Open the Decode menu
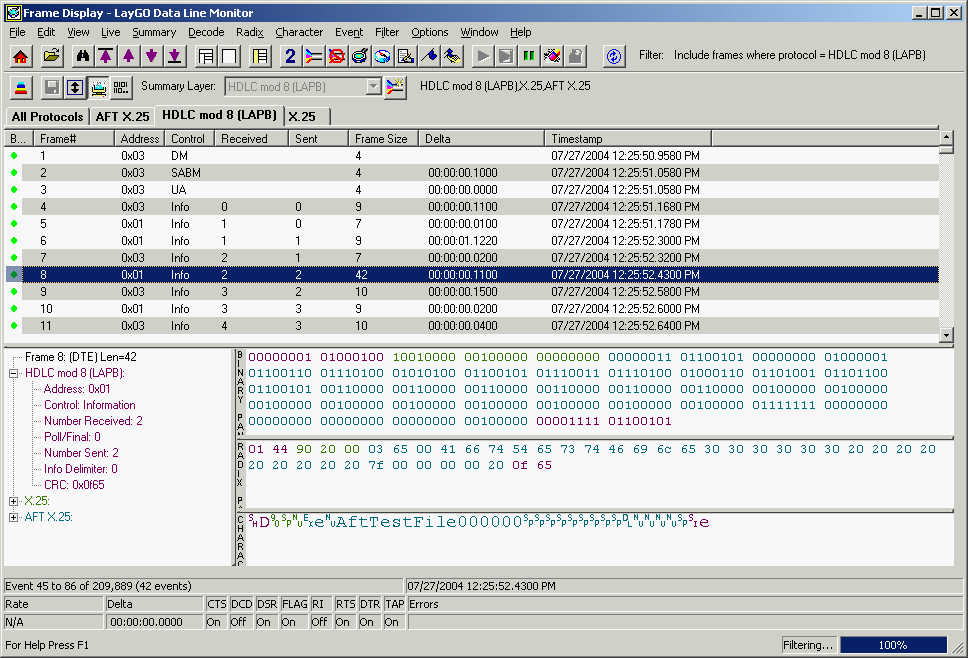The width and height of the screenshot is (968, 658). tap(206, 32)
